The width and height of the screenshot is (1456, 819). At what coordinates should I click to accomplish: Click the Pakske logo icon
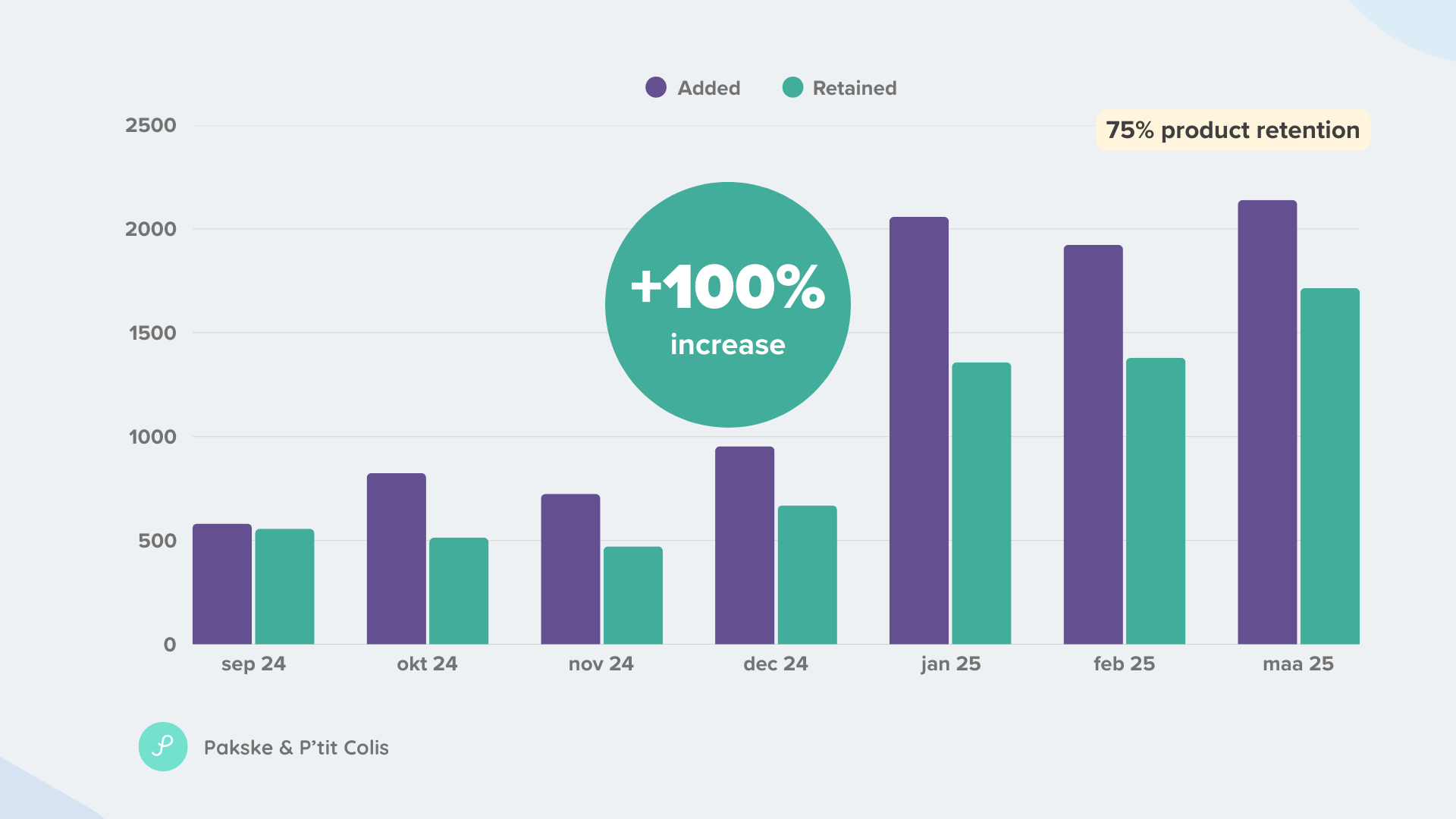[163, 746]
